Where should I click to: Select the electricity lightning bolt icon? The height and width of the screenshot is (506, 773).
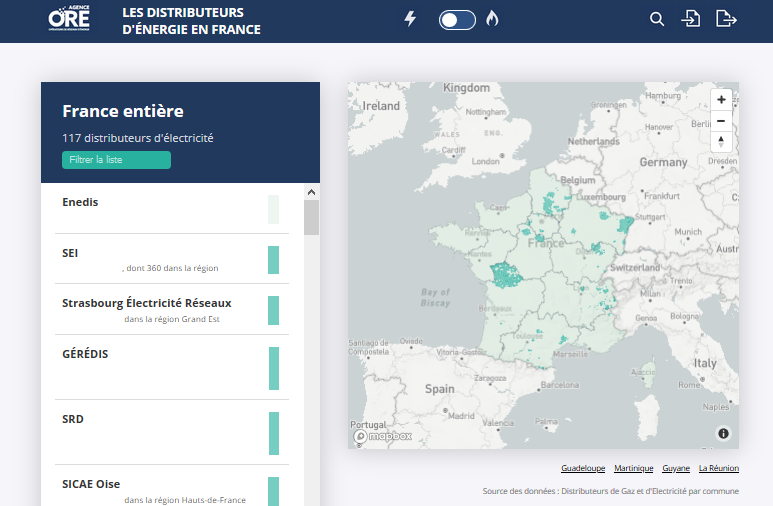(410, 19)
